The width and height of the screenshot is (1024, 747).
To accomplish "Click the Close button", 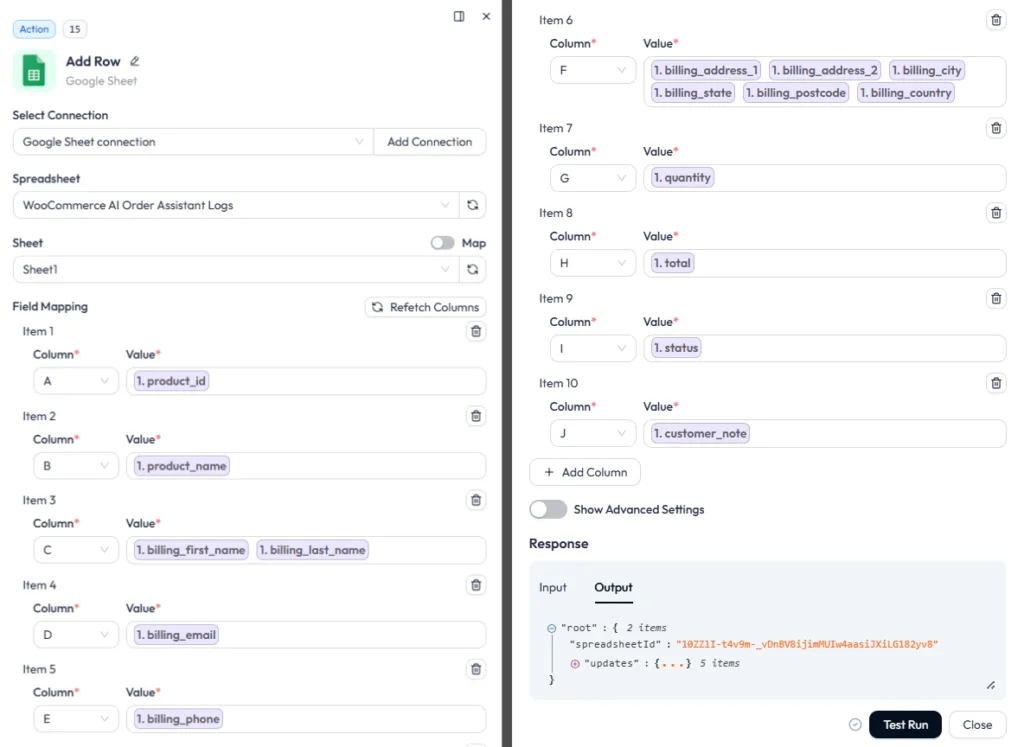I will pos(977,725).
